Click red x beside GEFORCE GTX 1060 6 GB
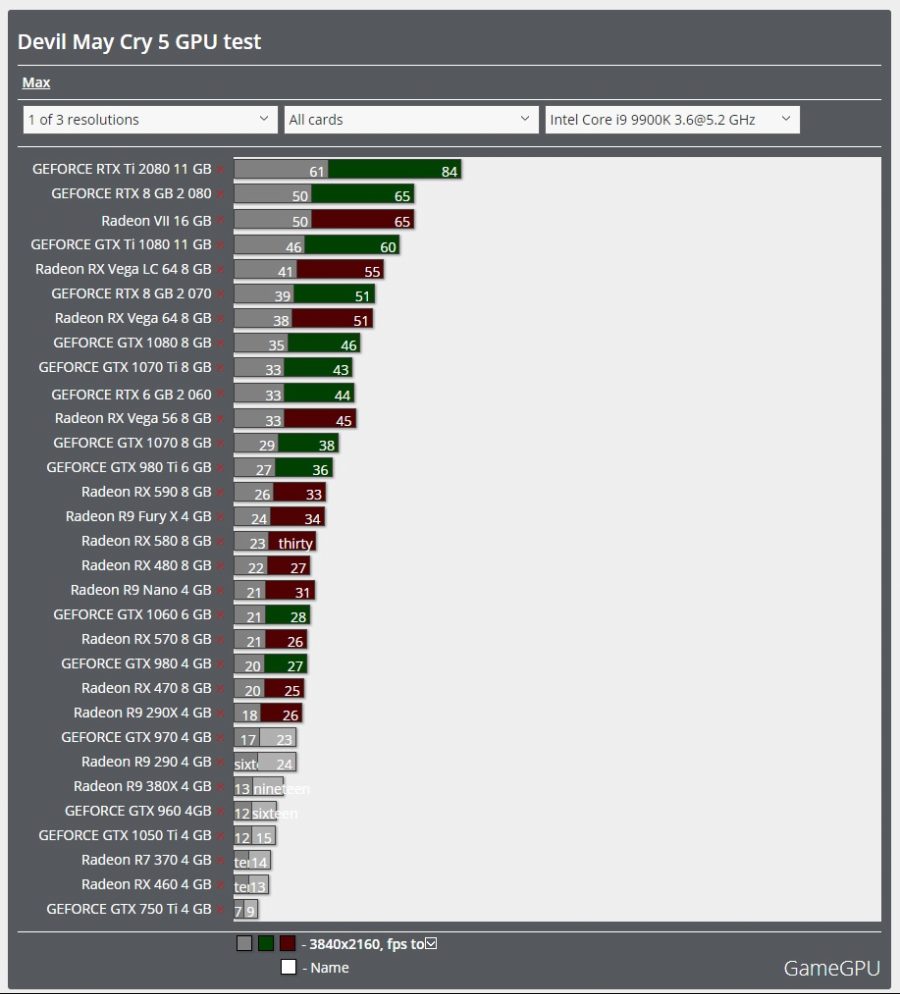The height and width of the screenshot is (994, 900). (221, 615)
